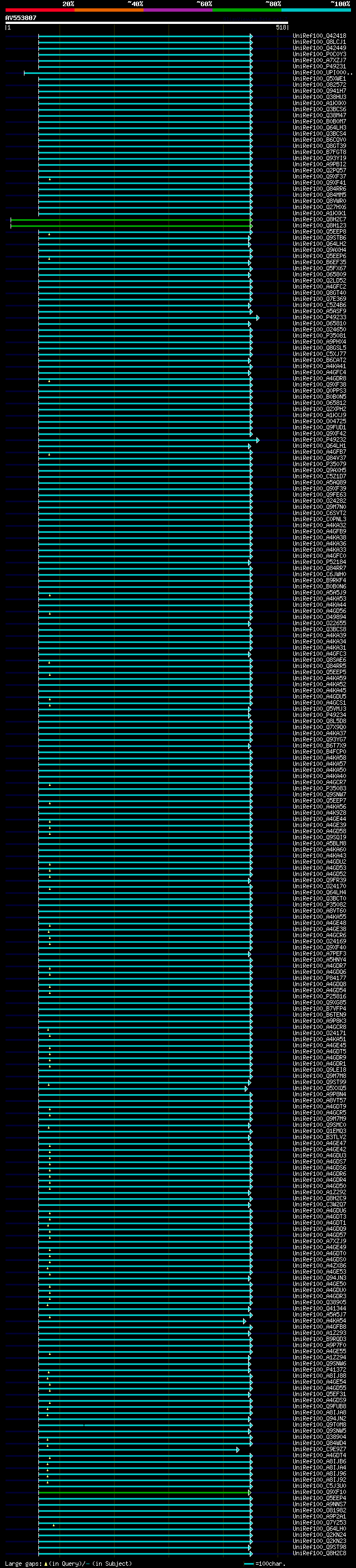Open hit UniRef100_B0B0M7
Image resolution: width=356 pixels, height=1568 pixels.
(x=319, y=121)
